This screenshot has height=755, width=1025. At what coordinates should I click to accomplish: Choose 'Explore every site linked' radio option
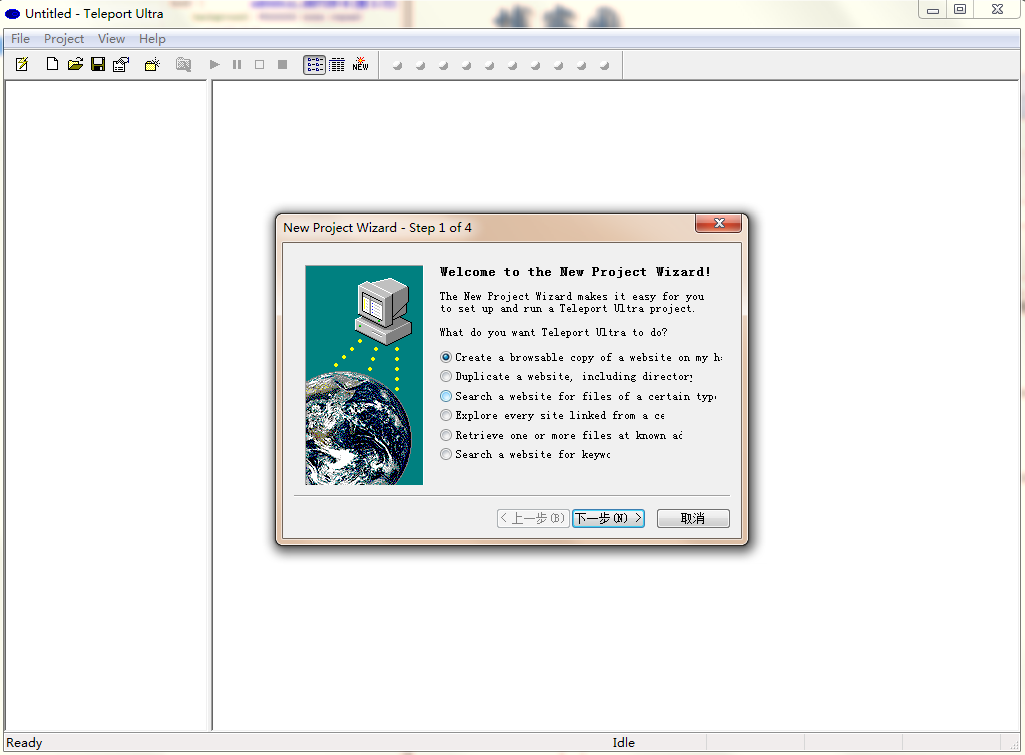(446, 416)
